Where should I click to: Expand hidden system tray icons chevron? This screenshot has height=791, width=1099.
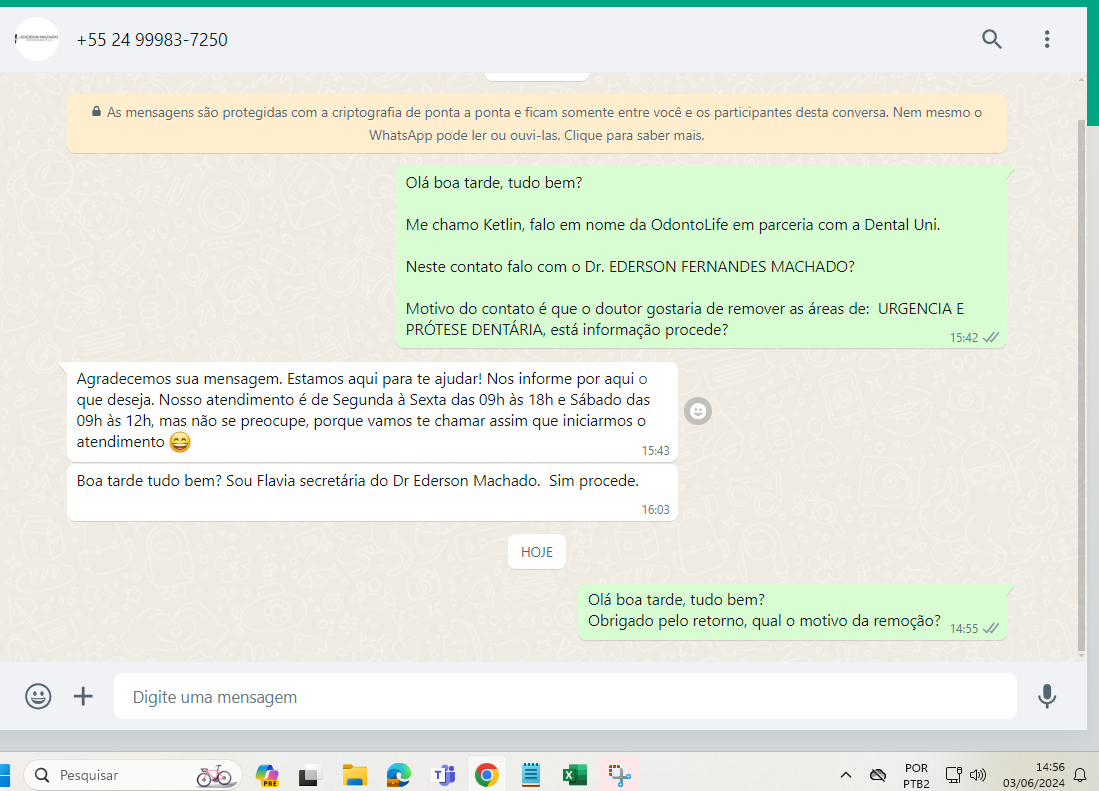[846, 775]
